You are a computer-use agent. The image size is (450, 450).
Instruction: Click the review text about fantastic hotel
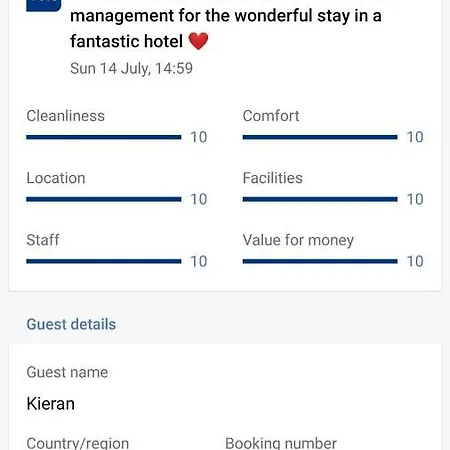pyautogui.click(x=226, y=28)
